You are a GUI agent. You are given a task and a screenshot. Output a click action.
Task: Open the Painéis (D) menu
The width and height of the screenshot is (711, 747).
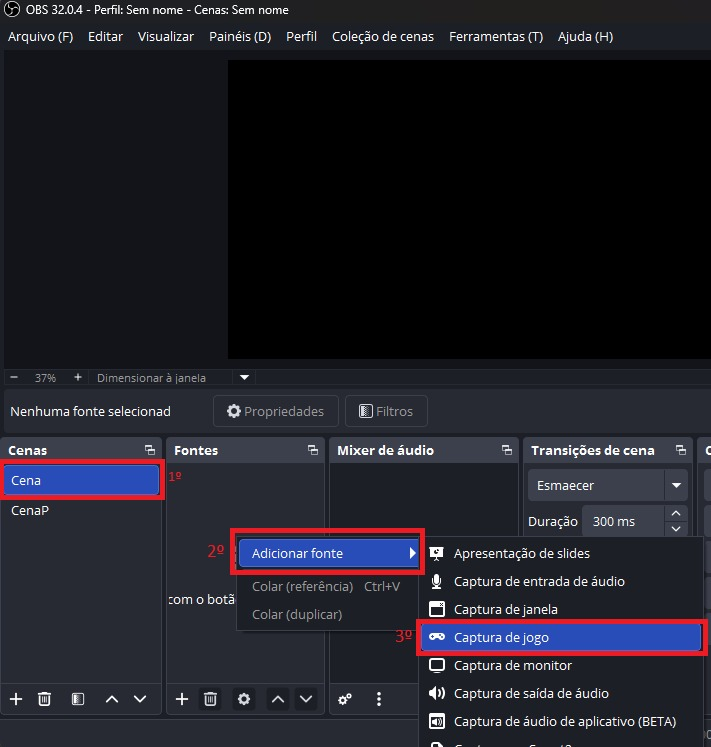click(x=240, y=37)
